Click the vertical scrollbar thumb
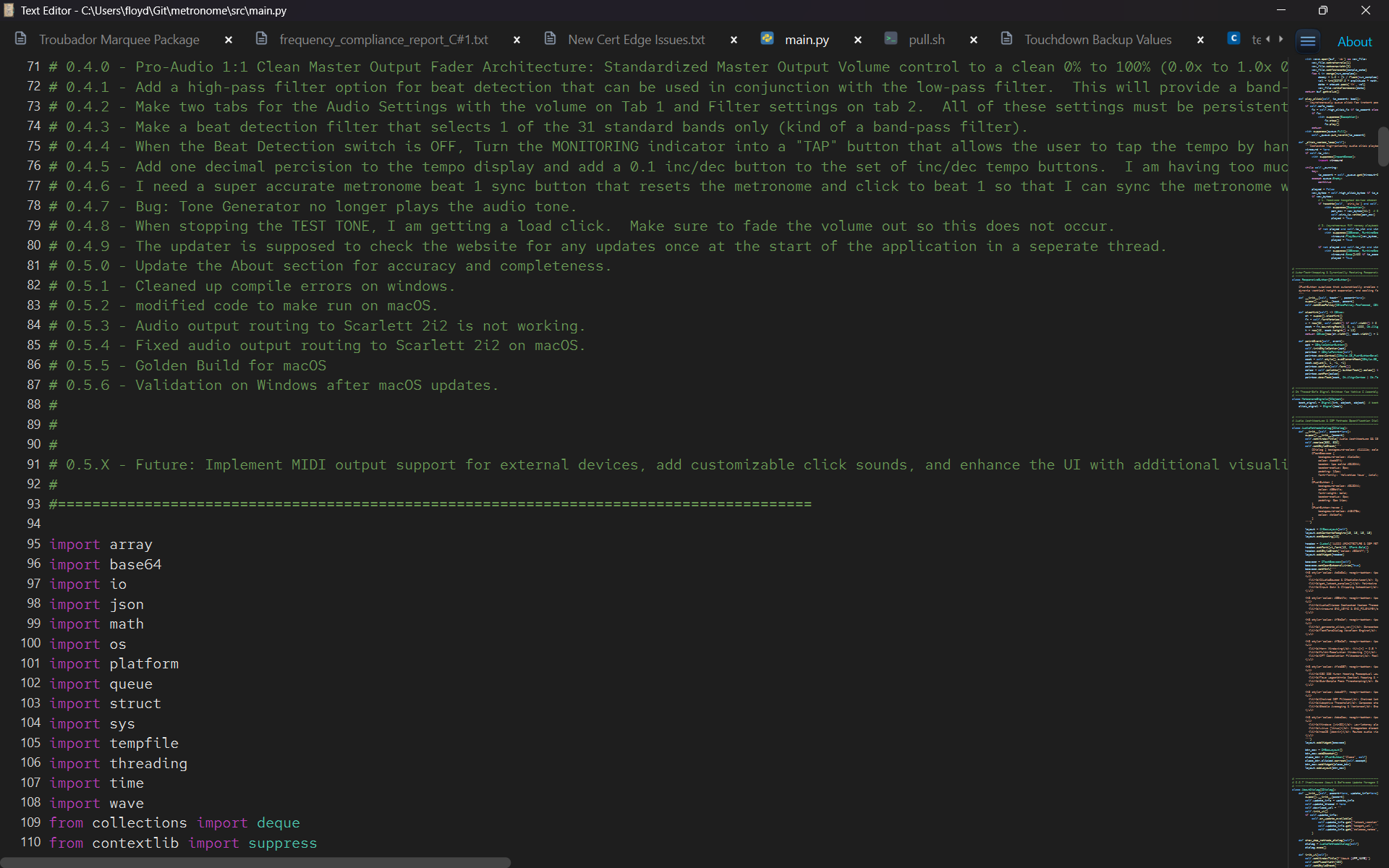 [1383, 147]
